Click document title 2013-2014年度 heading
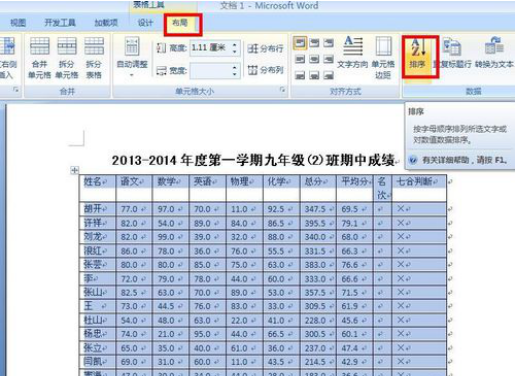Image resolution: width=518 pixels, height=376 pixels. click(253, 160)
